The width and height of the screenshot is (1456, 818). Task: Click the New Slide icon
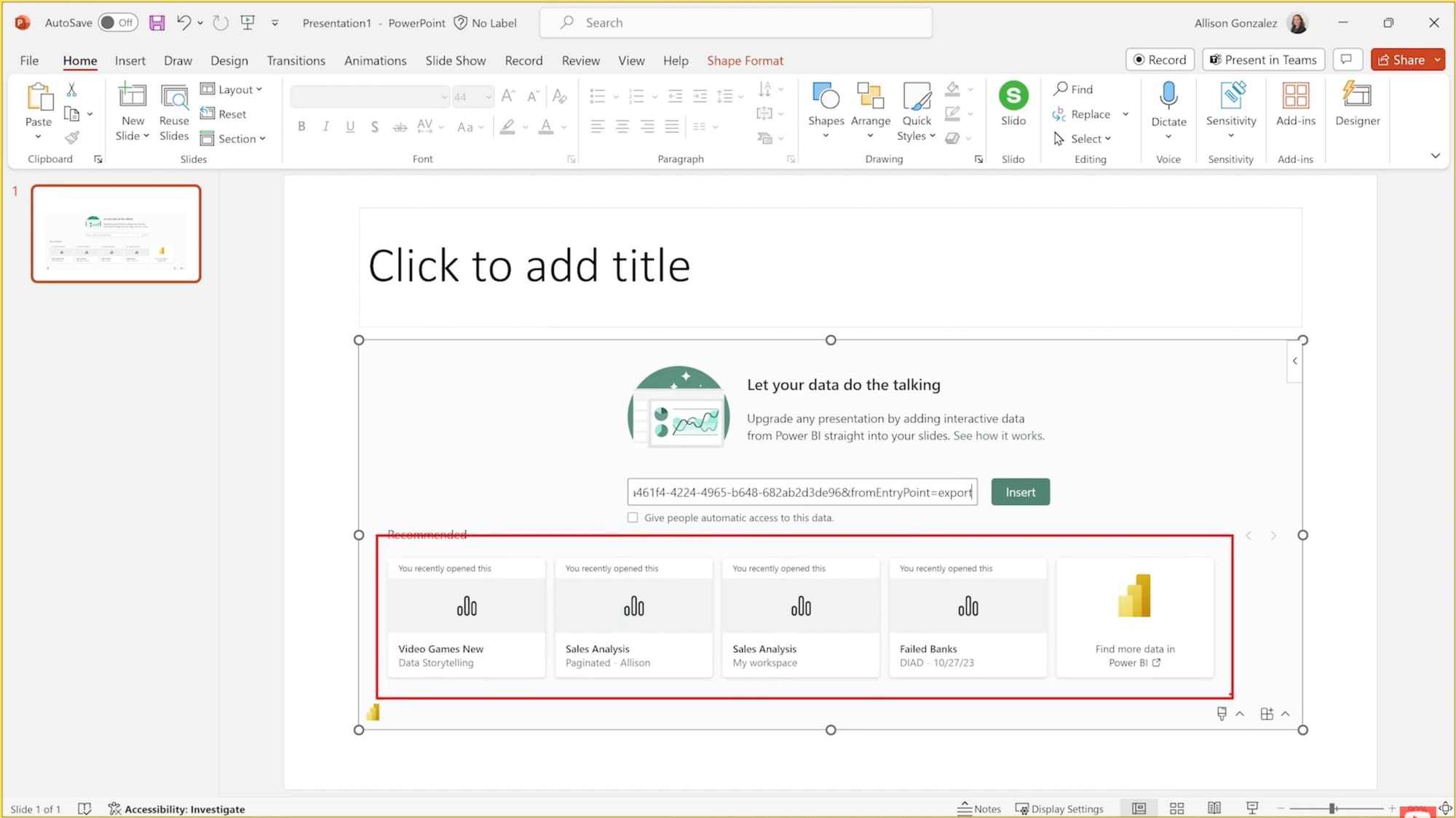(x=132, y=95)
